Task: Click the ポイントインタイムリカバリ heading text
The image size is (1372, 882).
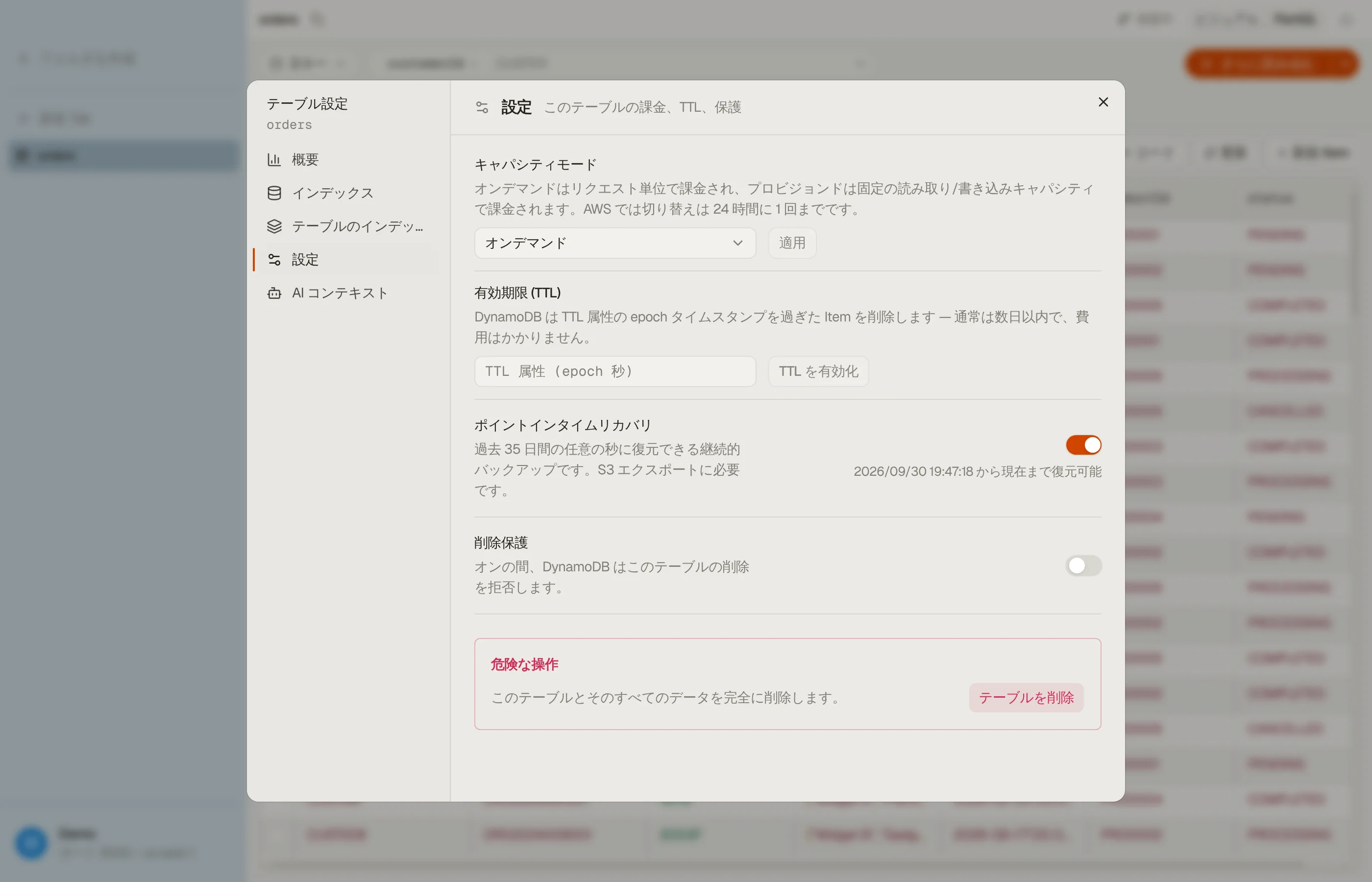Action: click(x=563, y=425)
